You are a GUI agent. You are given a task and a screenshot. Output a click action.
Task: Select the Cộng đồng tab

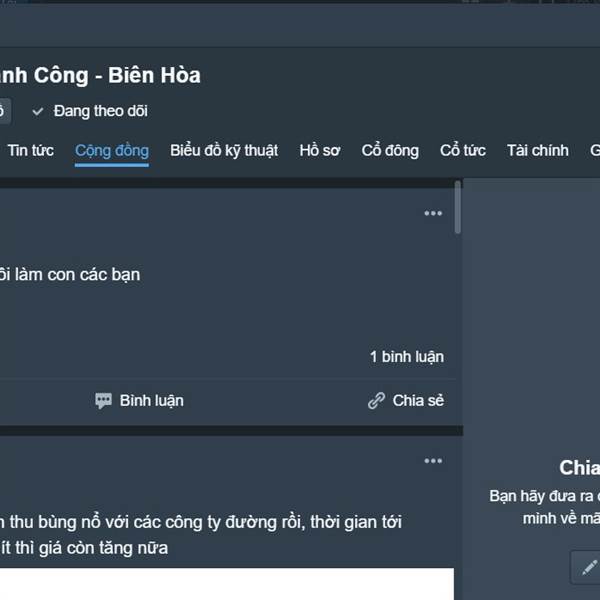point(112,151)
